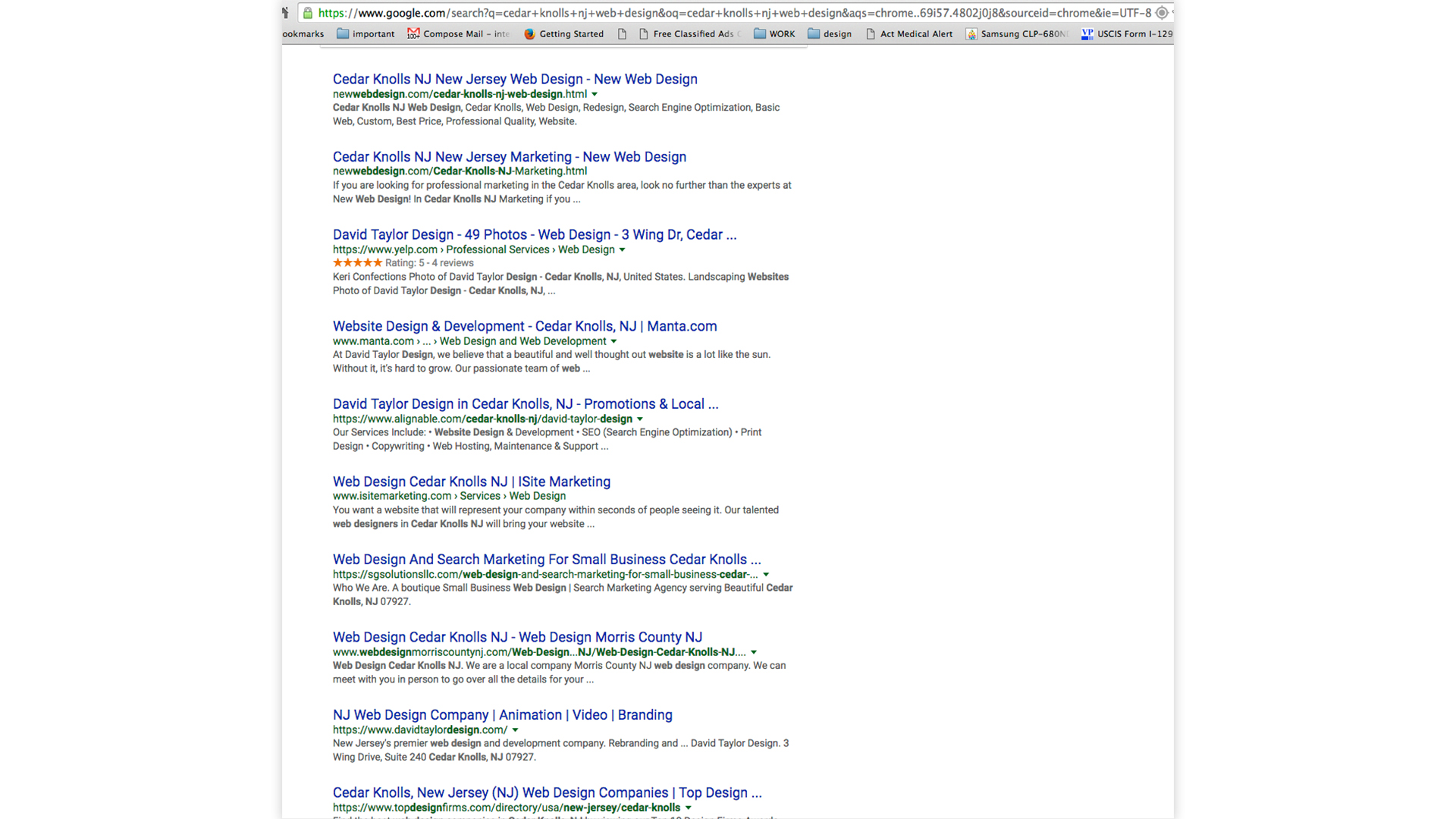Image resolution: width=1456 pixels, height=819 pixels.
Task: Expand dropdown arrow beside sgsolutionsllc.com result URL
Action: coord(766,575)
